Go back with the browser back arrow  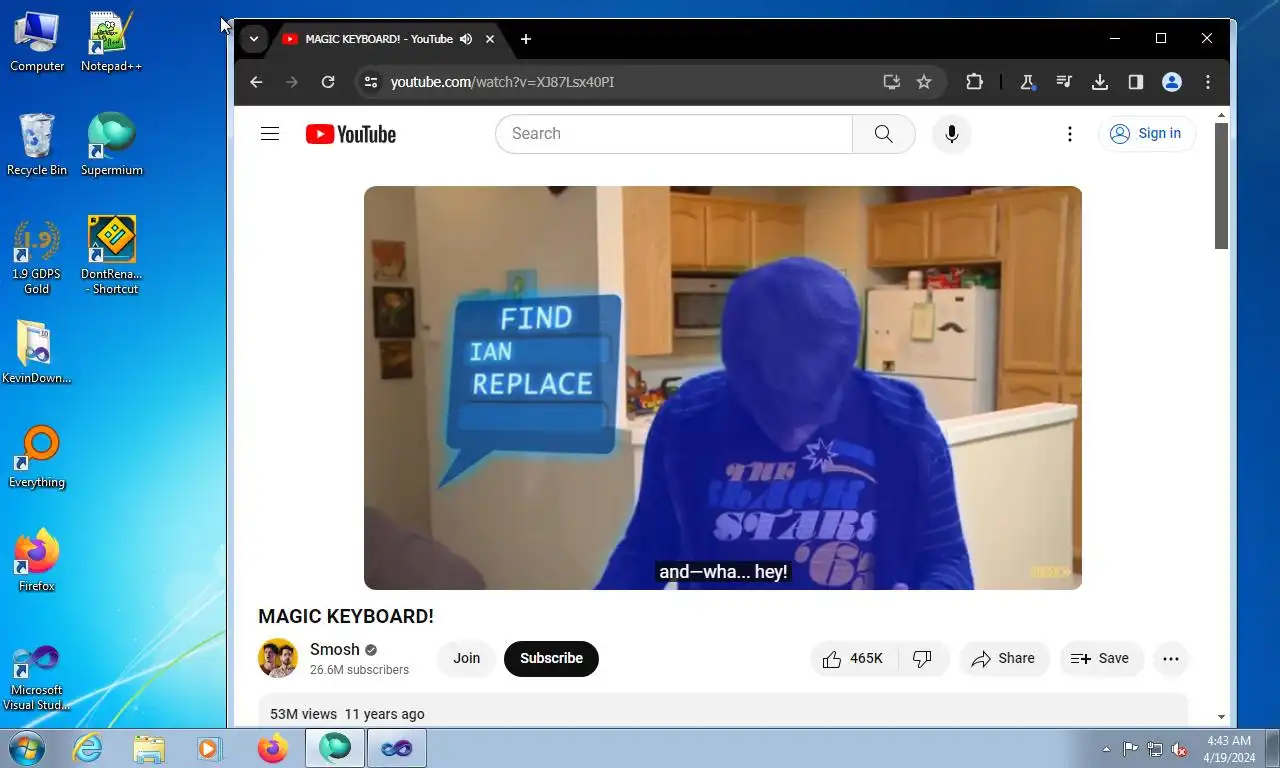[x=256, y=82]
